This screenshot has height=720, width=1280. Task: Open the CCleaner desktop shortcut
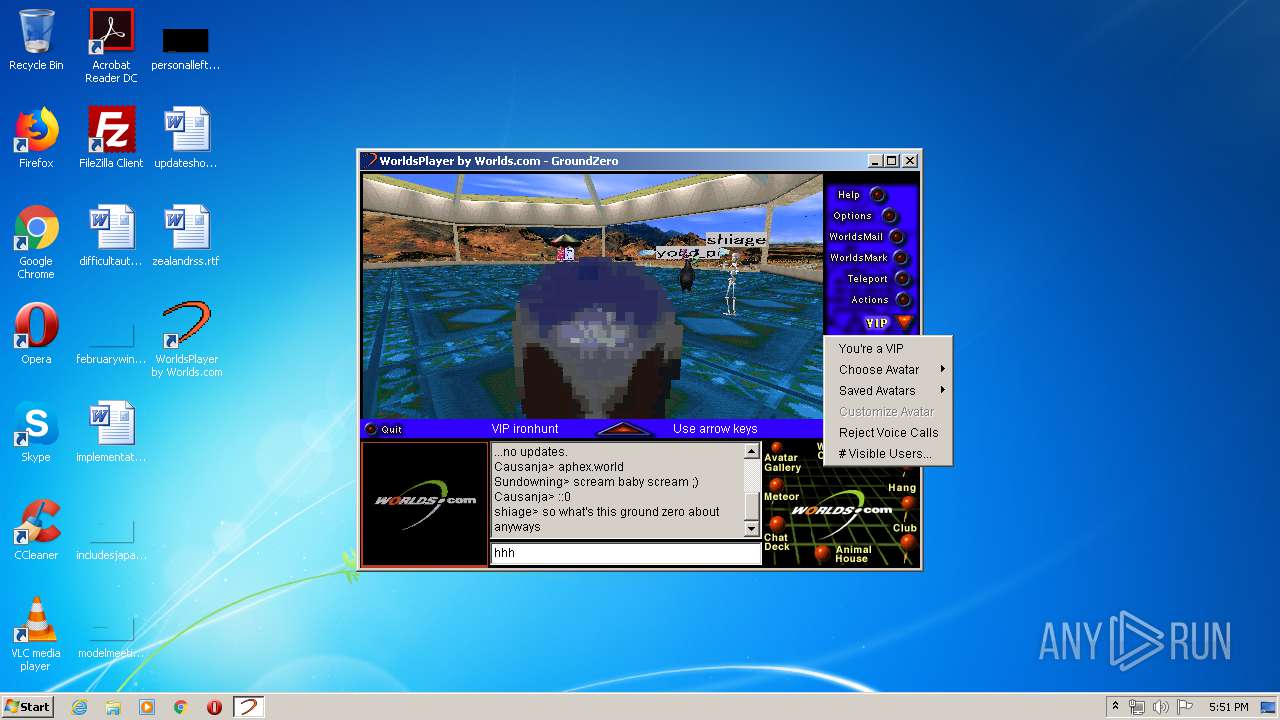[x=36, y=530]
